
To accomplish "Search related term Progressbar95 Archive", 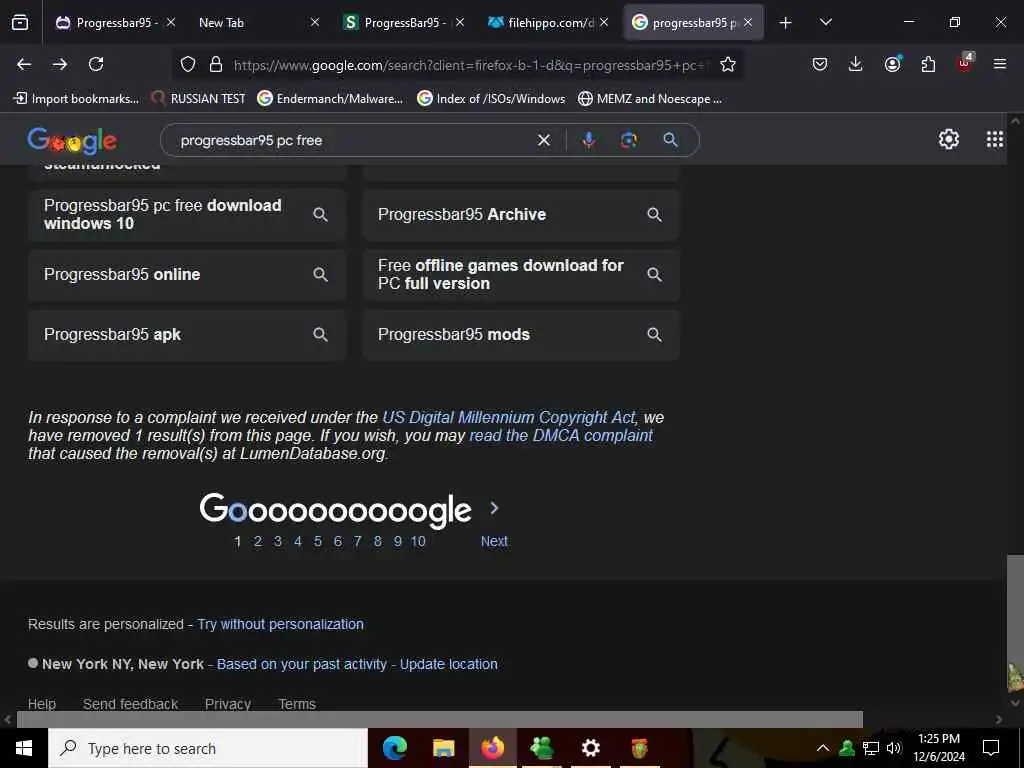I will coord(521,215).
